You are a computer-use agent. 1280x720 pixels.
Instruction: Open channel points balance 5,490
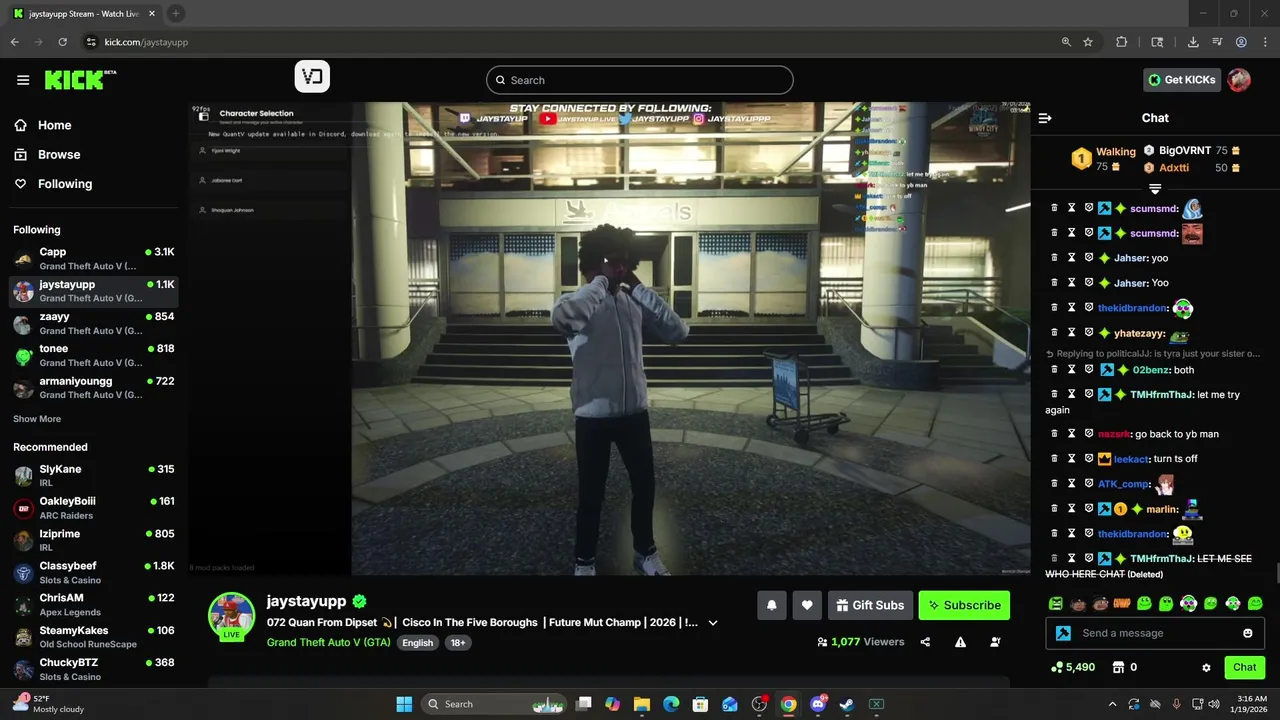point(1073,667)
